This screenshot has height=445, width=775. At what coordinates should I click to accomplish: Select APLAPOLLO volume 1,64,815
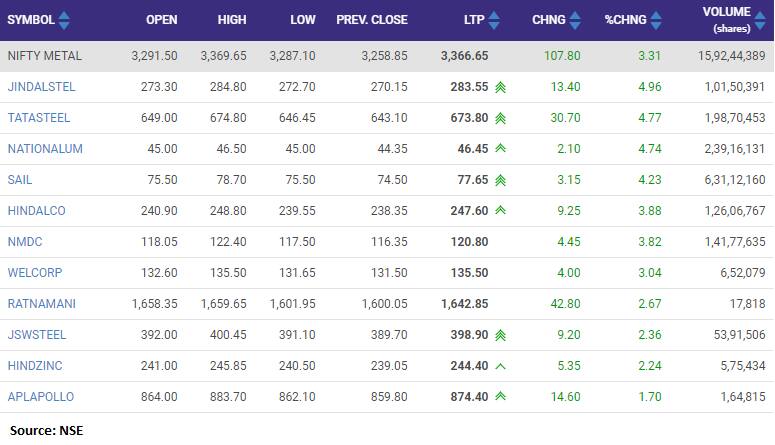click(742, 397)
